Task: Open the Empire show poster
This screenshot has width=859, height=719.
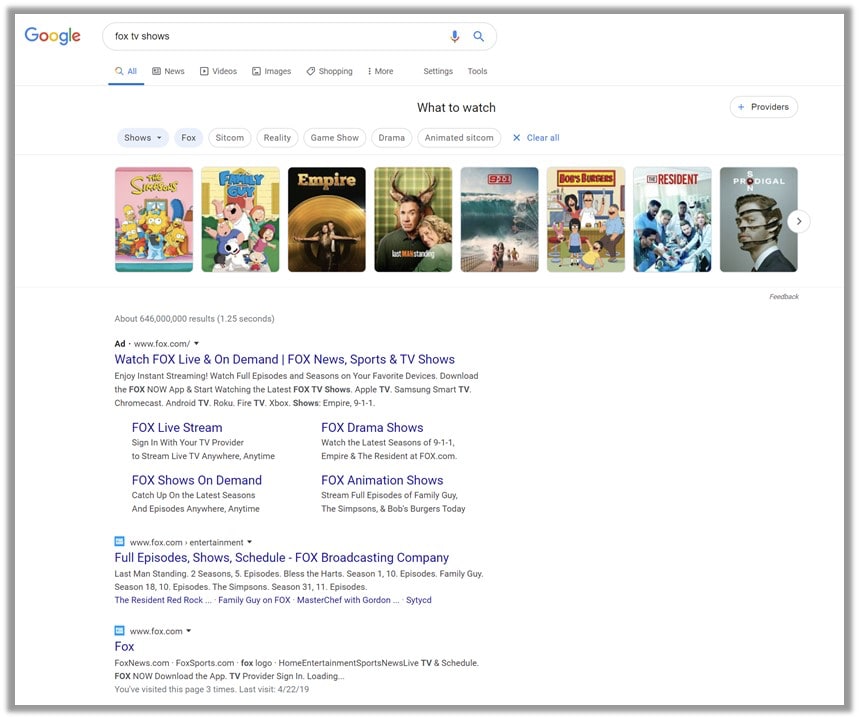Action: coord(327,219)
